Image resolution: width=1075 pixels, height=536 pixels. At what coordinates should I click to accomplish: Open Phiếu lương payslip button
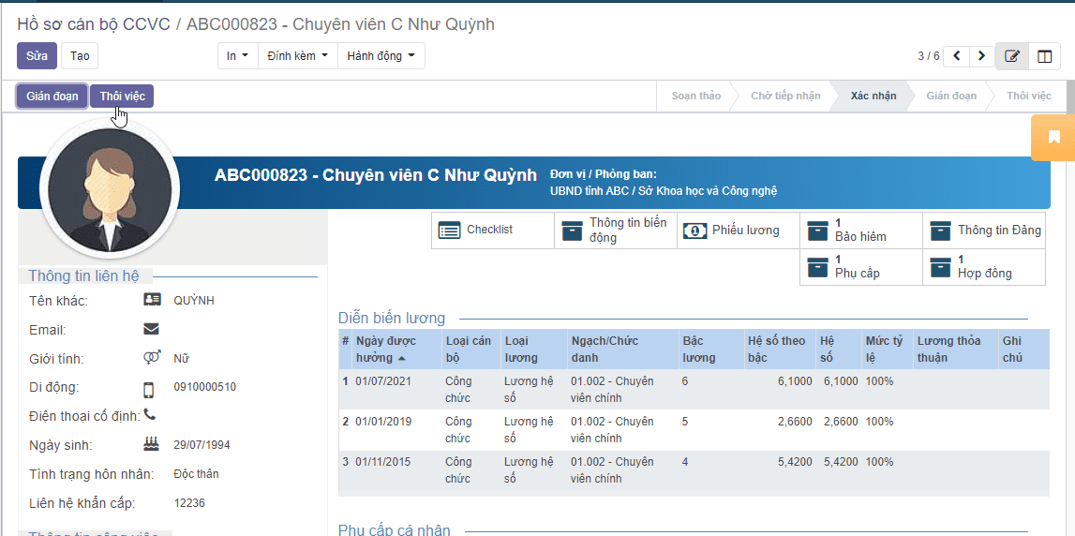coord(738,230)
